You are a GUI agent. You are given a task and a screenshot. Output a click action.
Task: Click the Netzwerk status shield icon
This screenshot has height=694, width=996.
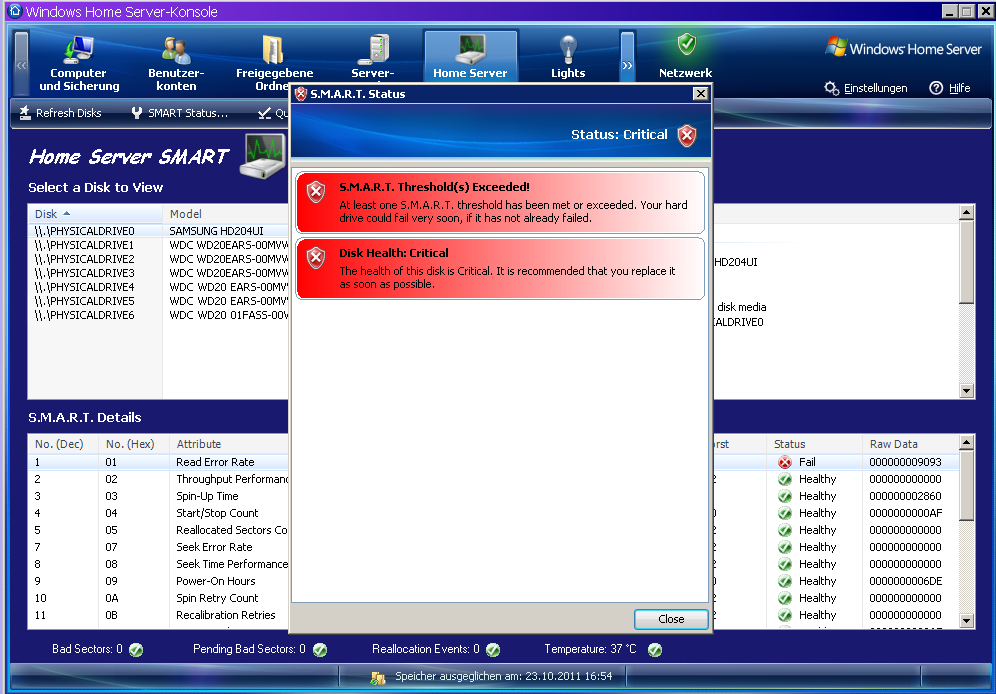[x=687, y=44]
